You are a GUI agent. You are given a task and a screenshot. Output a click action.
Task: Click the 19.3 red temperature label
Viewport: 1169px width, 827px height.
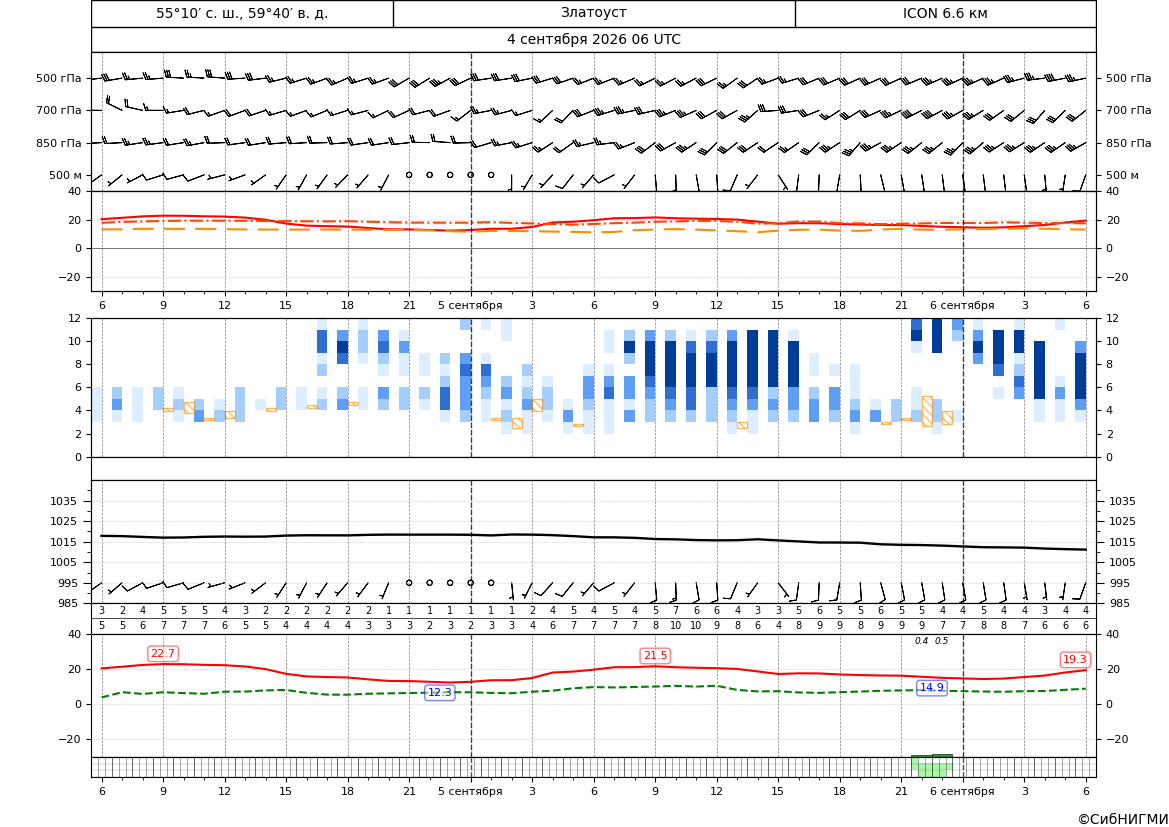(x=1075, y=659)
